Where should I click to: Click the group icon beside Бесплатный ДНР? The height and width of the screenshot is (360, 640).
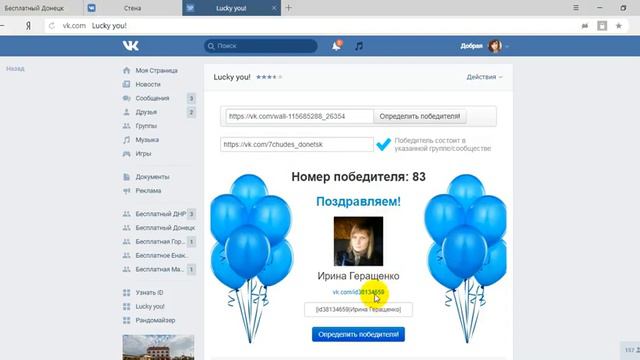click(x=127, y=214)
